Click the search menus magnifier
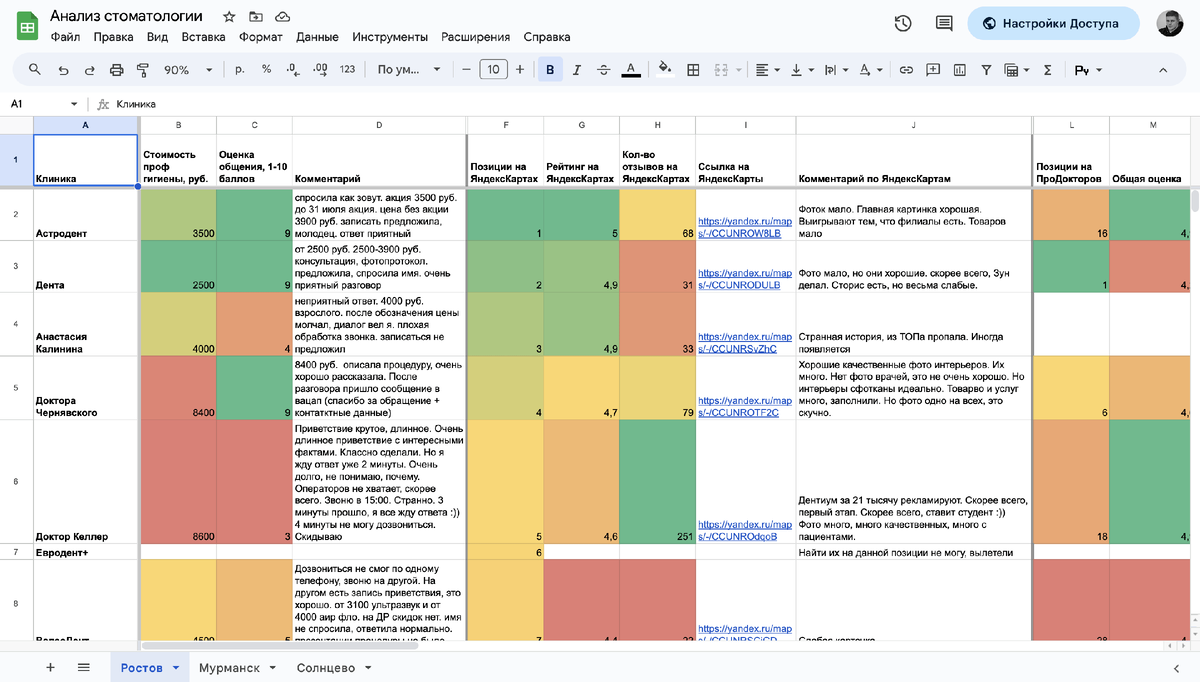The image size is (1200, 682). 35,70
